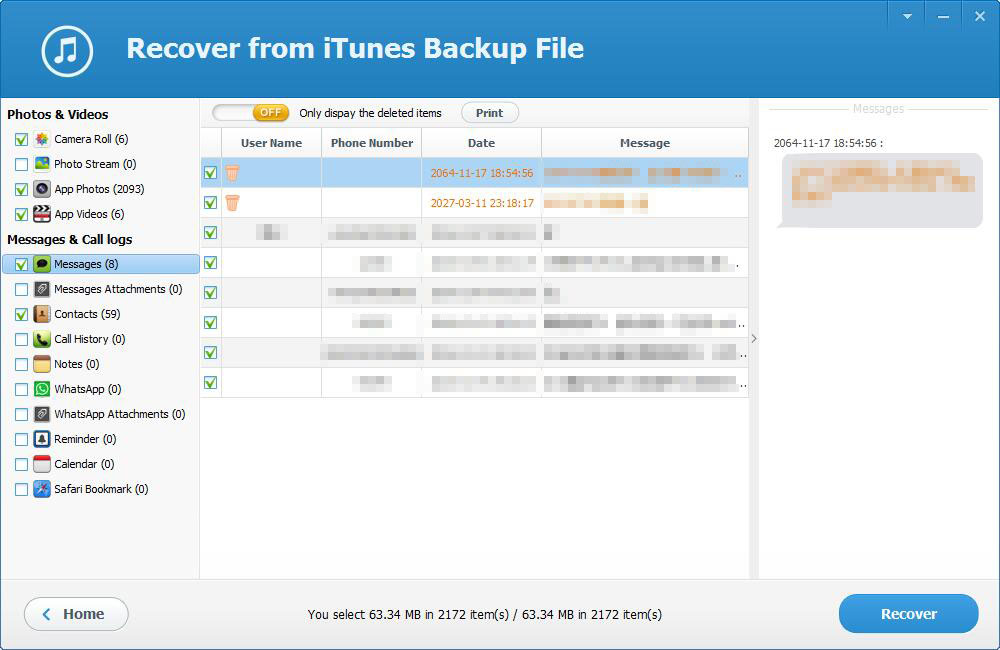Screen dimensions: 1000x650
Task: Click the Messages Attachments paperclip icon
Action: (42, 289)
